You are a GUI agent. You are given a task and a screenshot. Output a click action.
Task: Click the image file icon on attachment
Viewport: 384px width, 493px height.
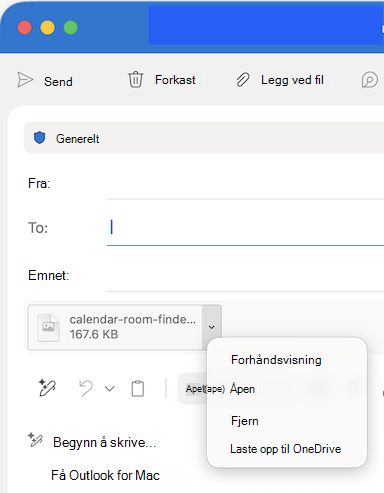click(x=49, y=327)
